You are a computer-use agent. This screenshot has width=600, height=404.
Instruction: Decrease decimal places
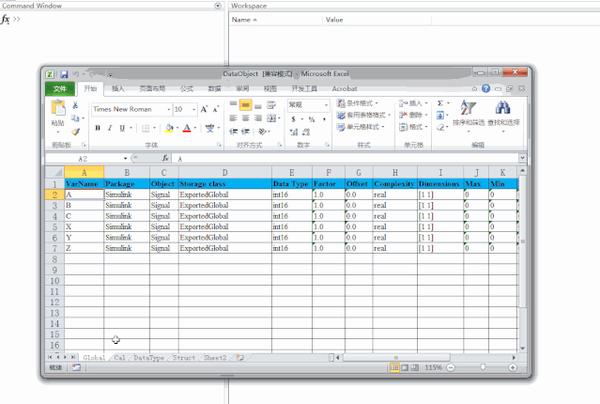point(306,132)
